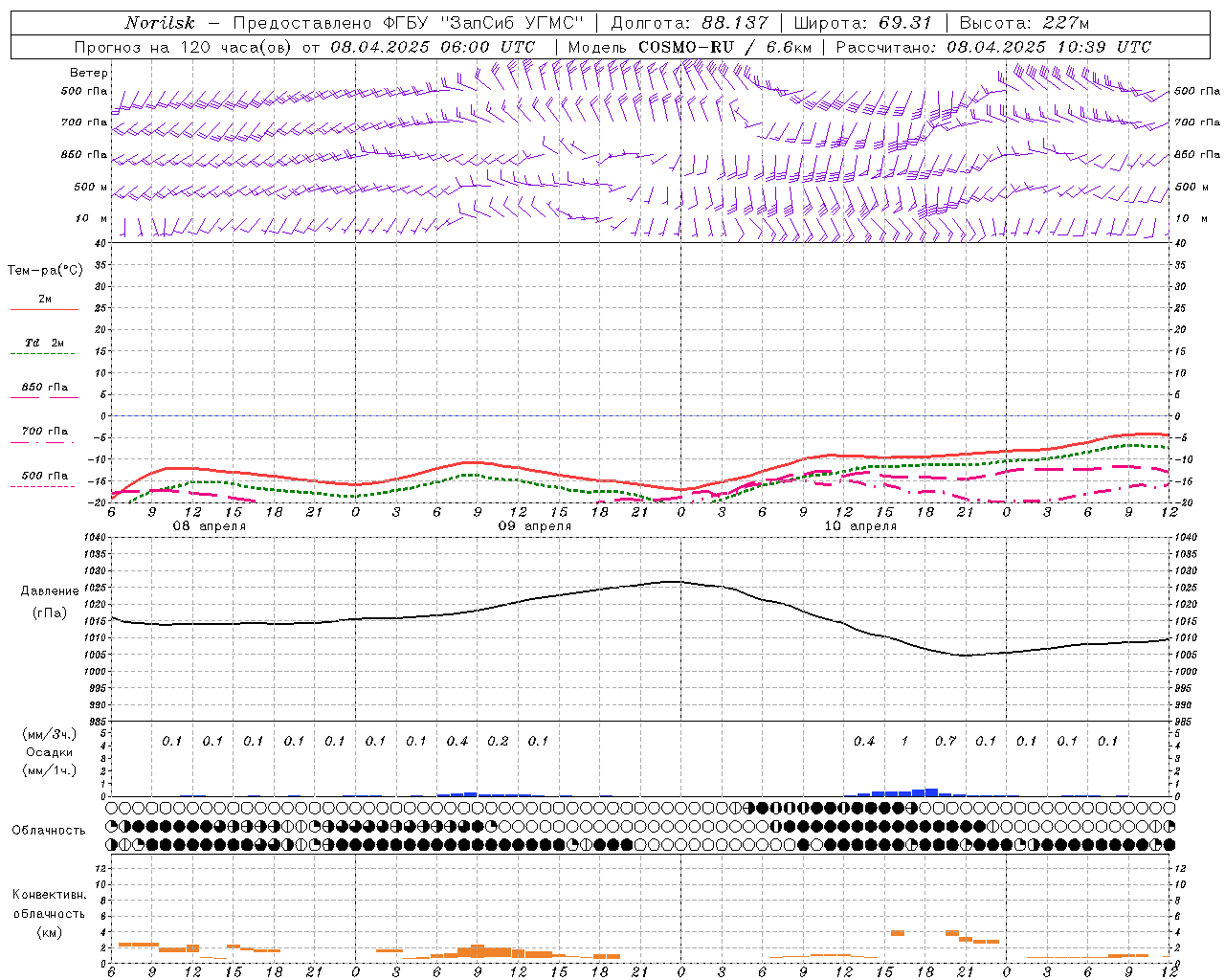This screenshot has height=980, width=1225.
Task: Select the Широта: 69.31 header field
Action: 863,23
